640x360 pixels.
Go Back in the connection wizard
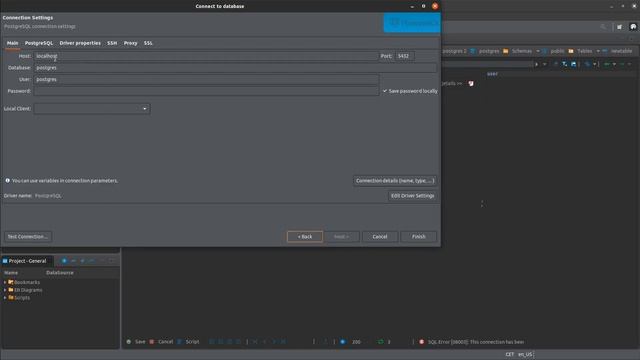coord(304,237)
